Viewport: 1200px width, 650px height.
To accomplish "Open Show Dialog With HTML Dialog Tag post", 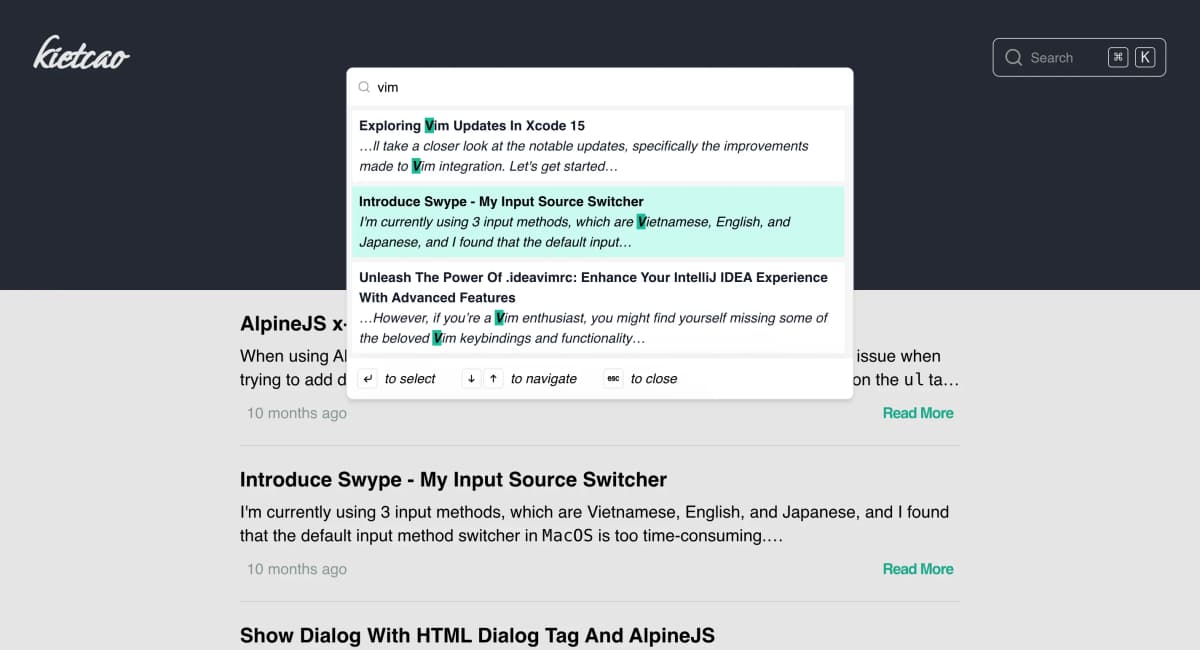I will coord(477,635).
